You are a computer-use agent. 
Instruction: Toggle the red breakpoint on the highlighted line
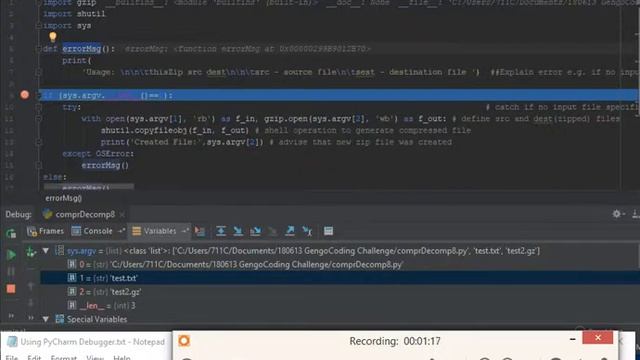pyautogui.click(x=25, y=95)
